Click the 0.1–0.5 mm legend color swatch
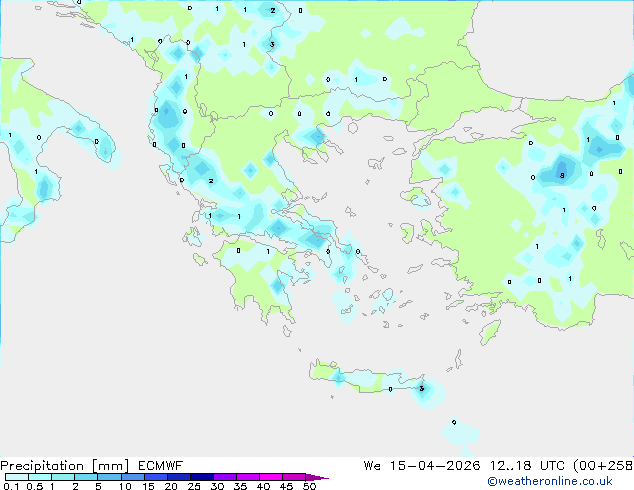634x490 pixels. click(17, 477)
